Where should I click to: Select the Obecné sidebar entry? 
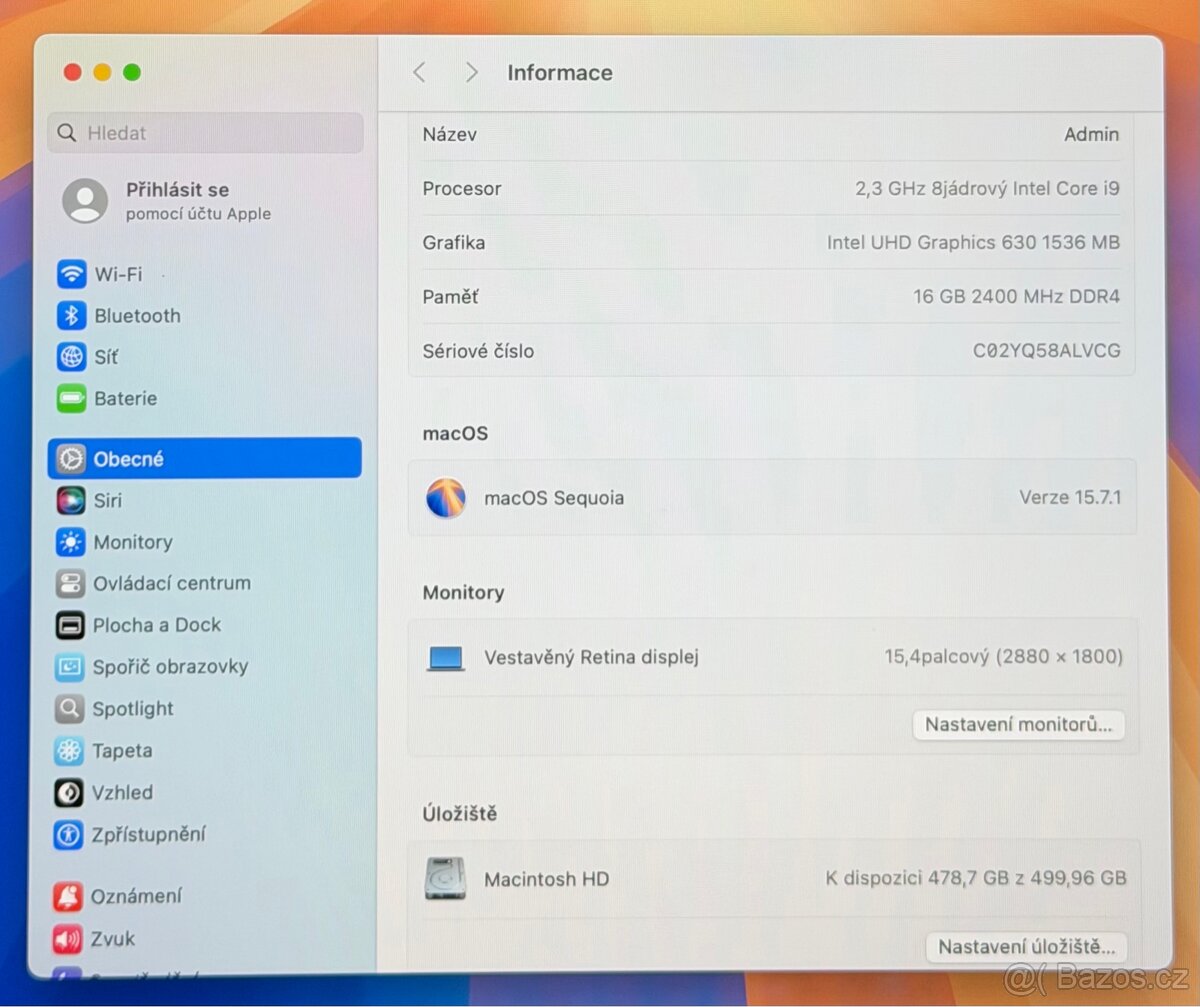point(130,459)
